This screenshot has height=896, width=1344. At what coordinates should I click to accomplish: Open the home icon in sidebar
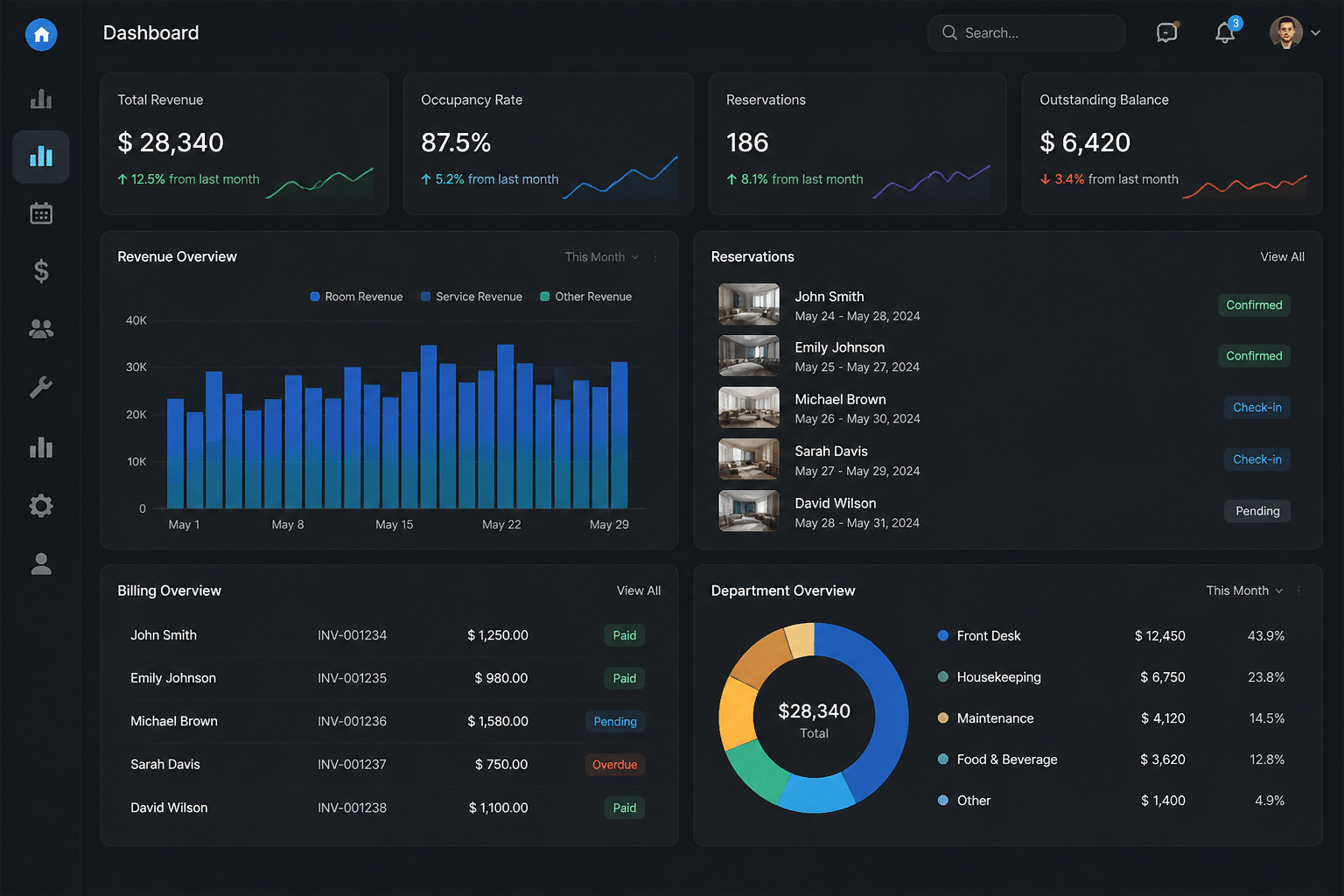41,34
